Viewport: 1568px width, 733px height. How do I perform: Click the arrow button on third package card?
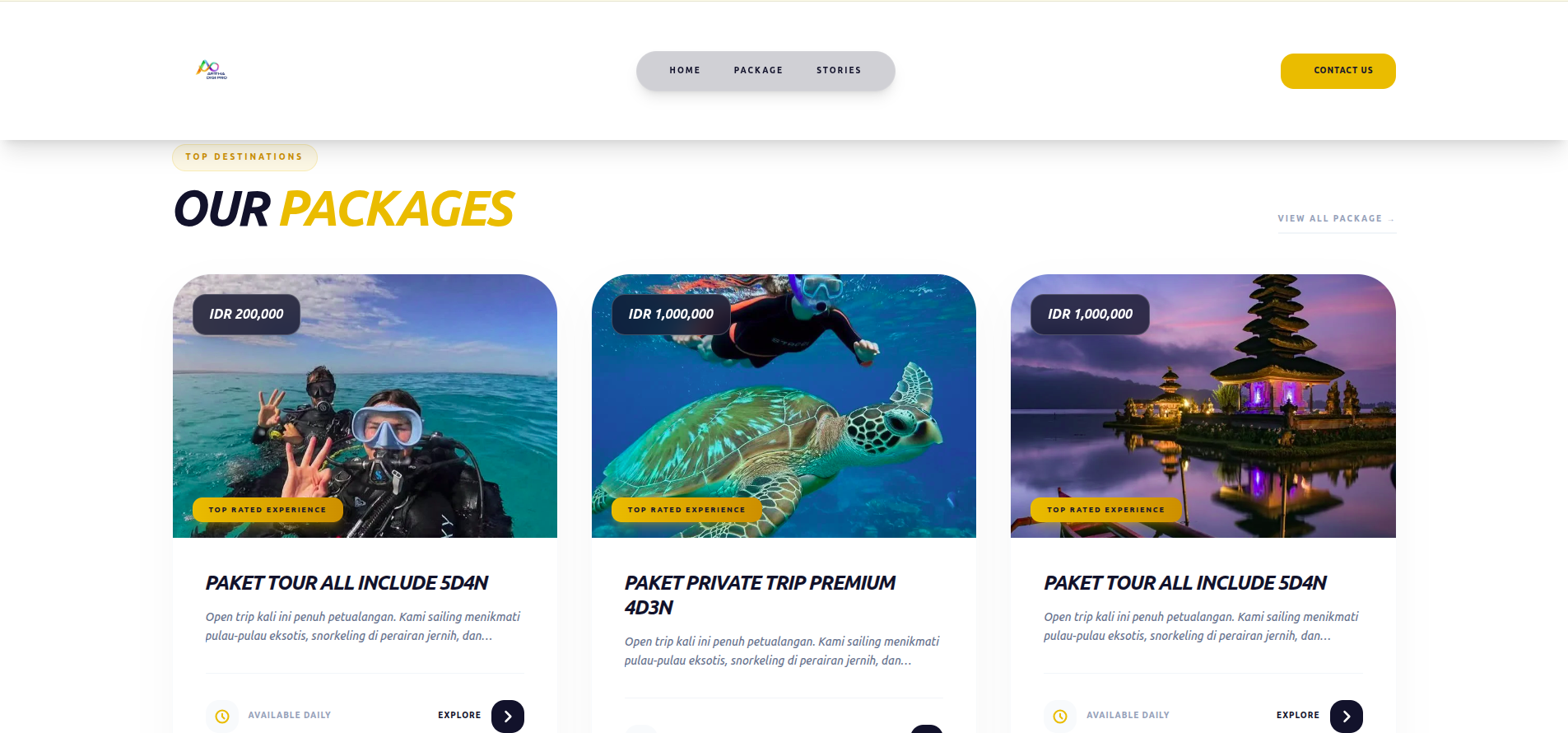coord(1347,716)
